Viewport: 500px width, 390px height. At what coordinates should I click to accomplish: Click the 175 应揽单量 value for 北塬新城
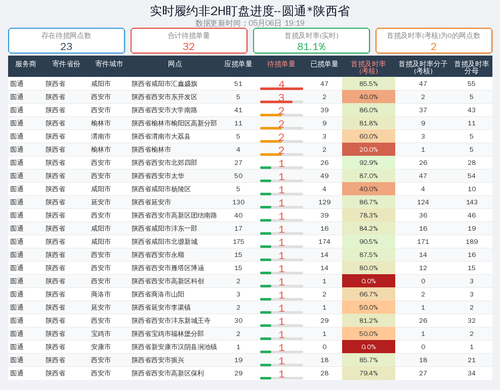[x=238, y=242]
